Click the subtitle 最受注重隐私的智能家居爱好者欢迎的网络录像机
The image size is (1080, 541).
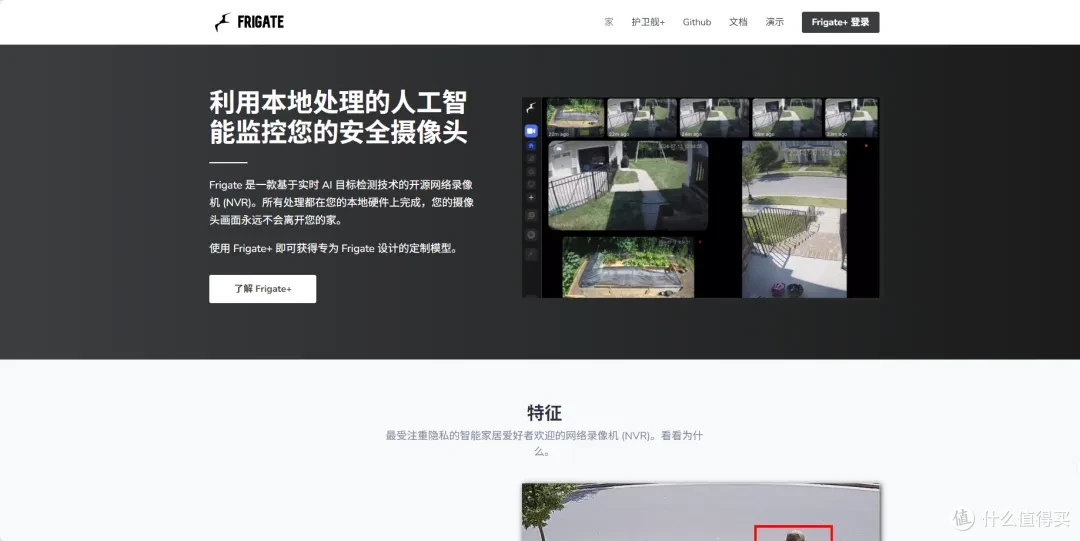click(x=544, y=444)
